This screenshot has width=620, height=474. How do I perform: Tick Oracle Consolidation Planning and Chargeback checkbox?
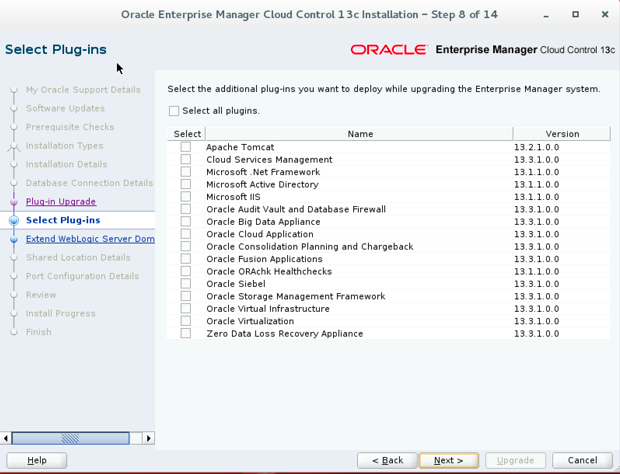[185, 246]
